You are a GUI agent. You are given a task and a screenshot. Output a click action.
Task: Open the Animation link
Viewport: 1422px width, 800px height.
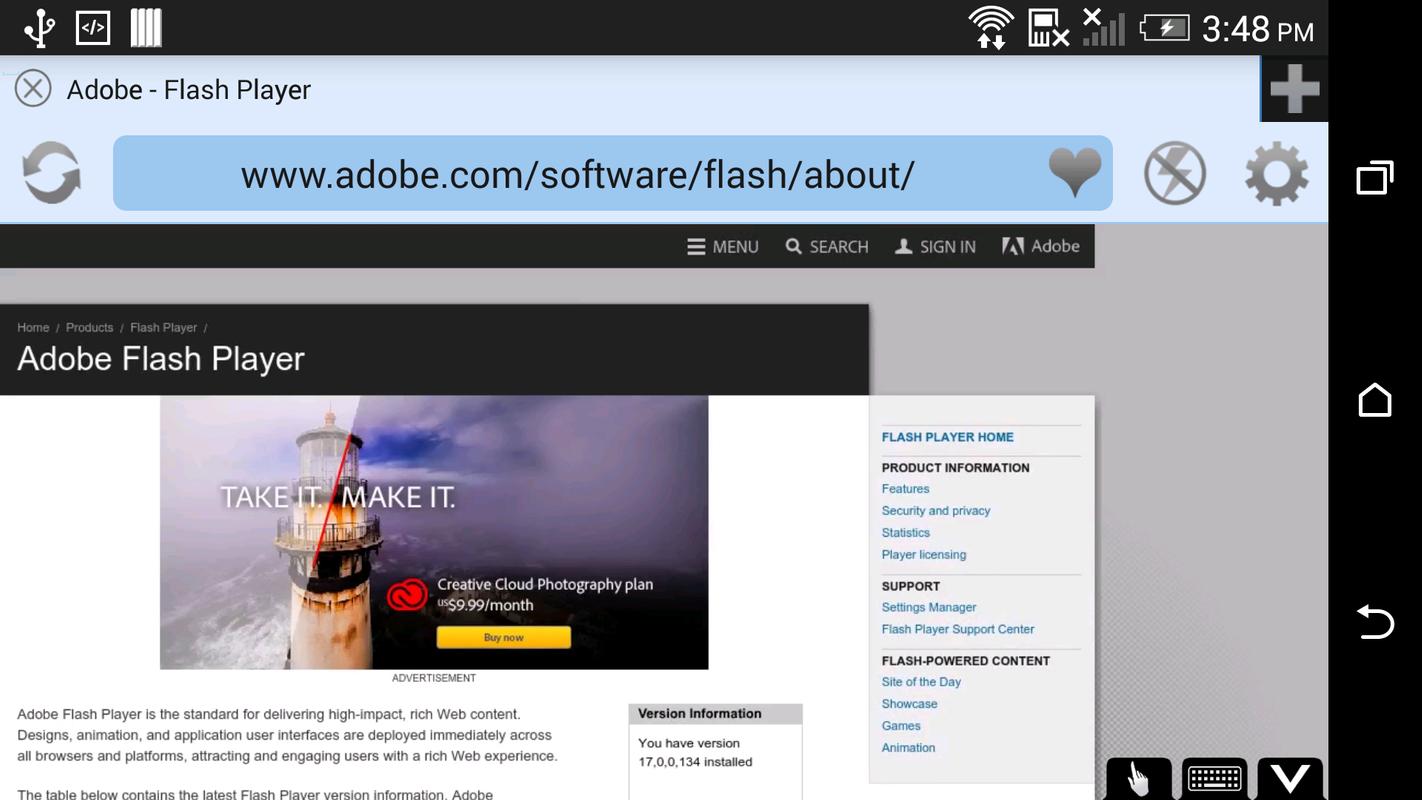tap(908, 748)
